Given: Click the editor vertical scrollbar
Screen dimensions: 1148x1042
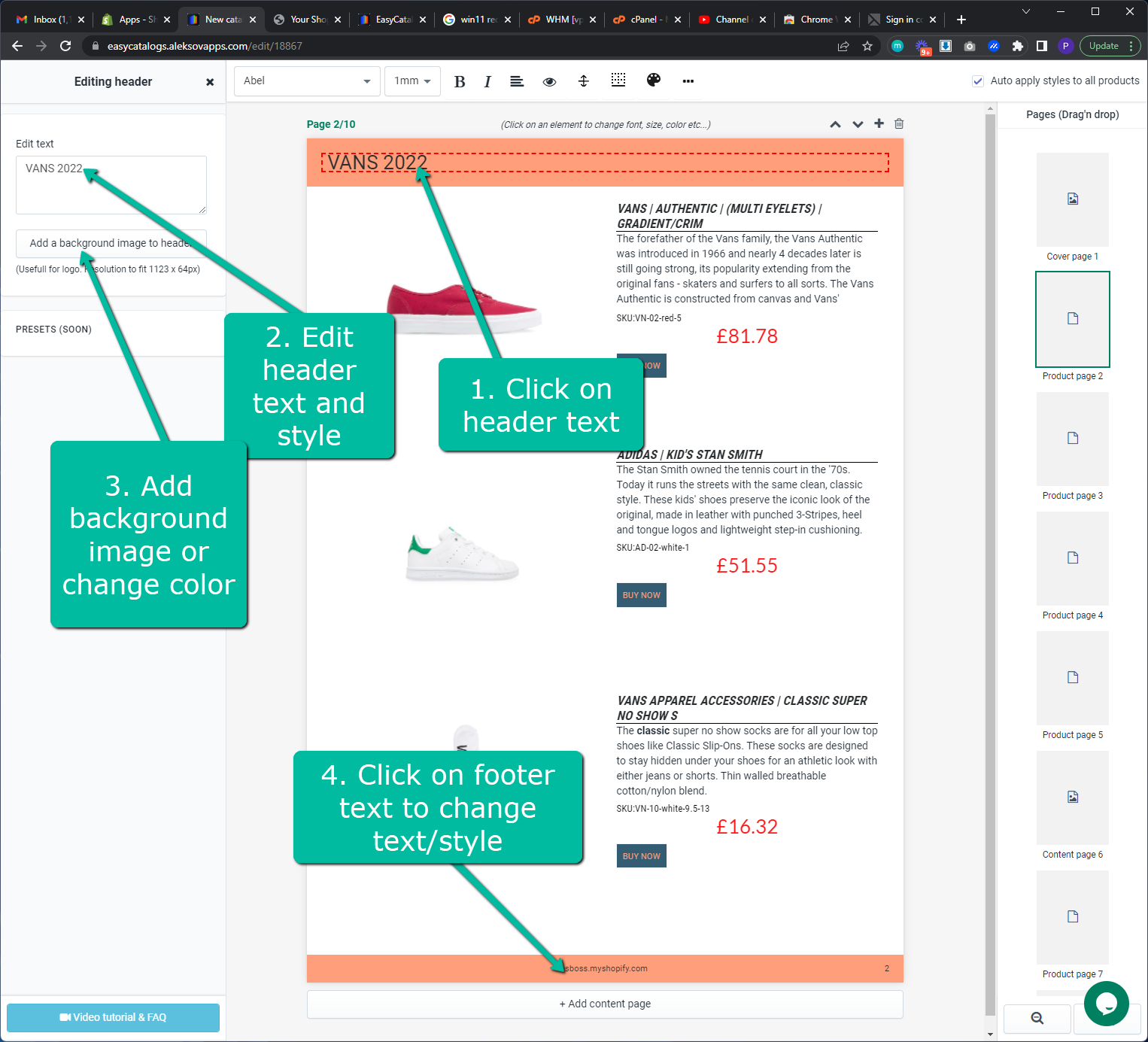Looking at the screenshot, I should coord(990,564).
